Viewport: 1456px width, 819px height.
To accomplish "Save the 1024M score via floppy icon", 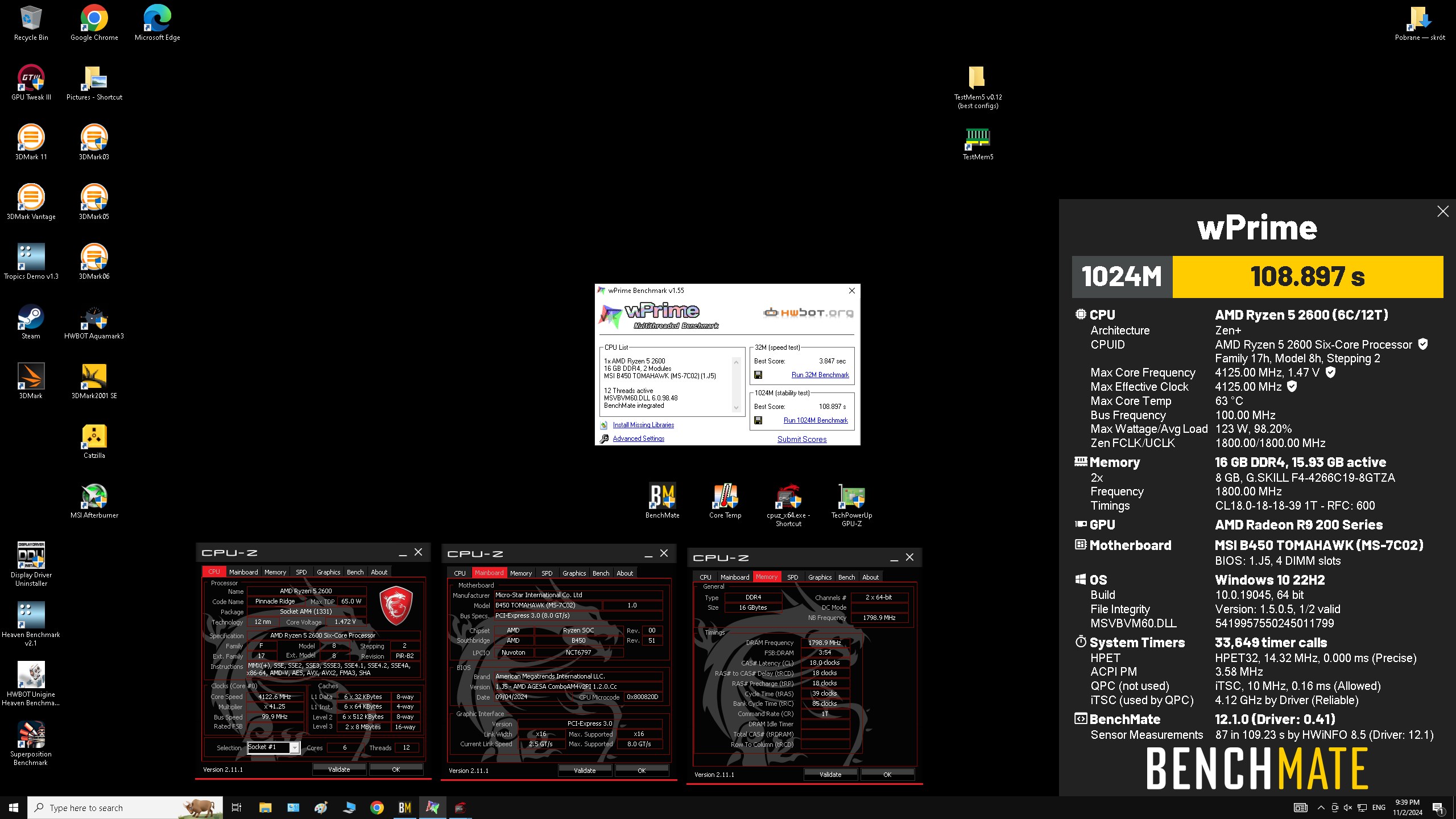I will coord(758,420).
